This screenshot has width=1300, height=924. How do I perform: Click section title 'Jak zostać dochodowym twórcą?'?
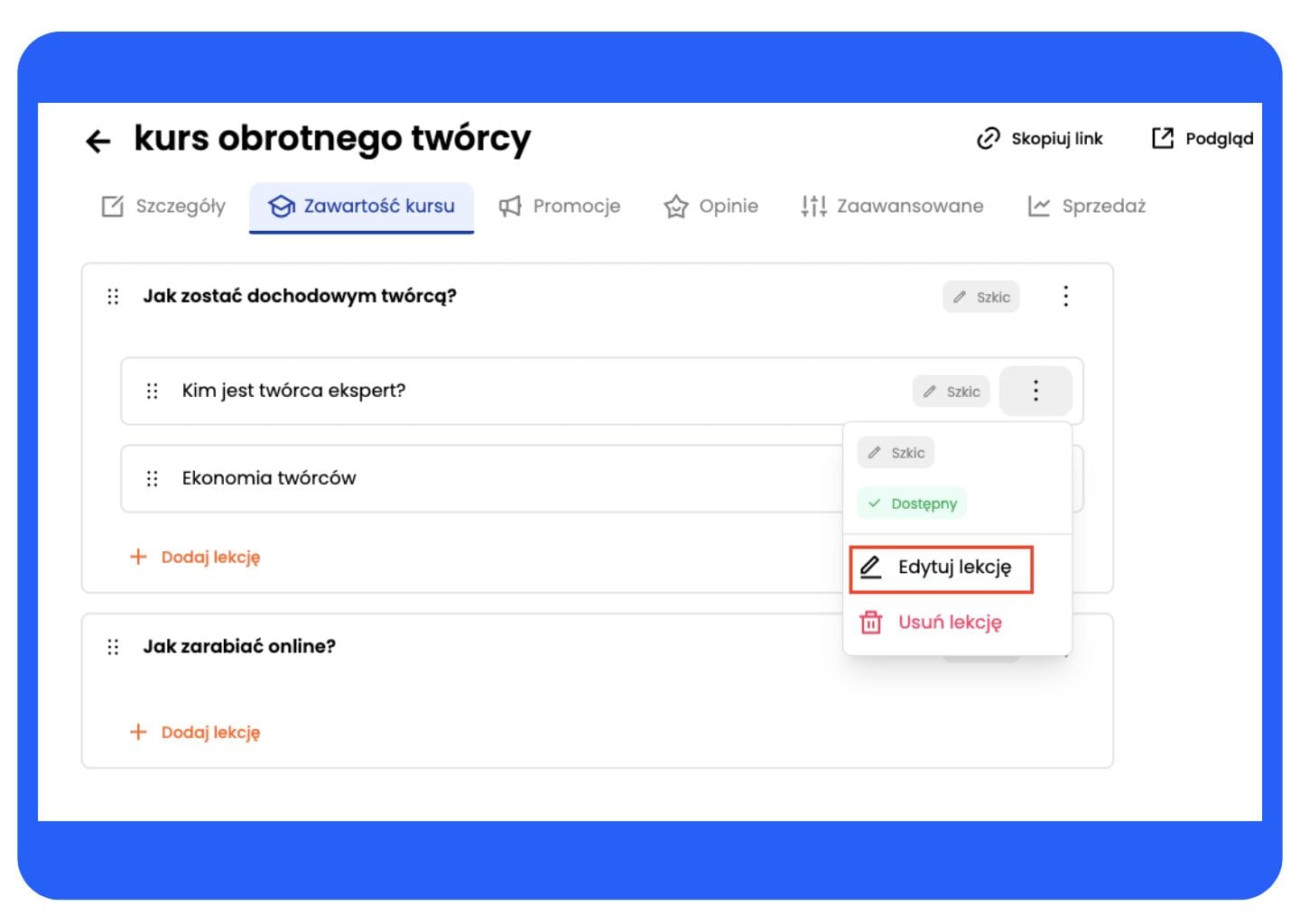(x=300, y=296)
